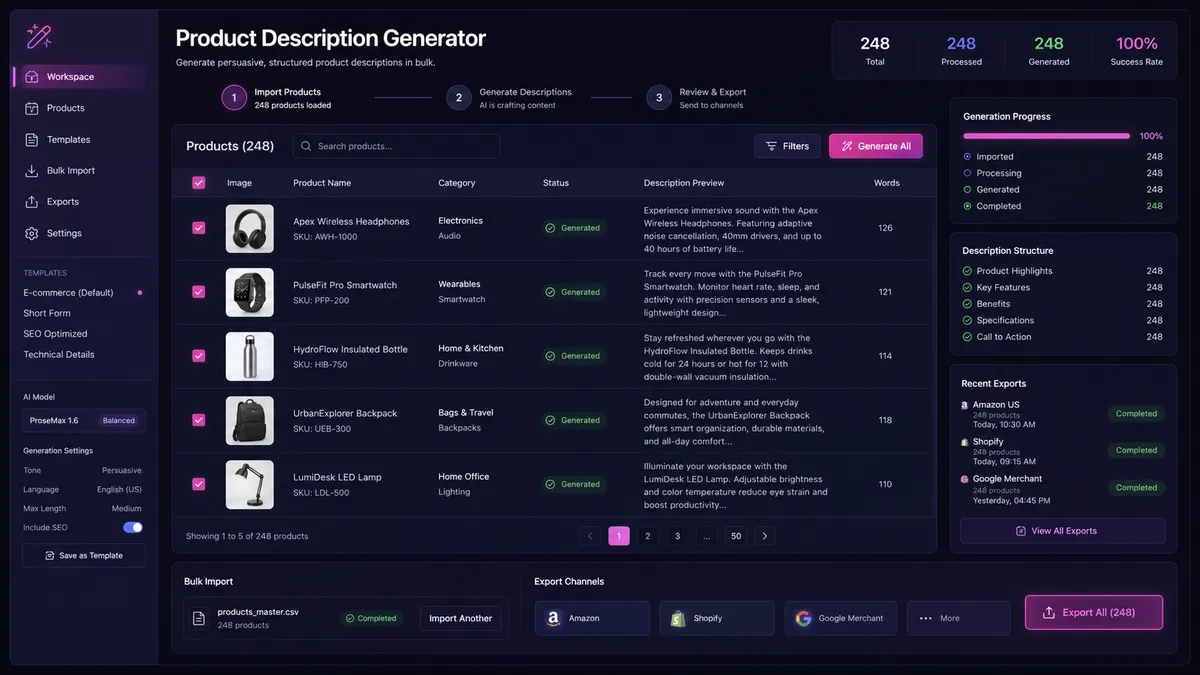The image size is (1200, 675).
Task: Click the Products sidebar icon
Action: 32,108
